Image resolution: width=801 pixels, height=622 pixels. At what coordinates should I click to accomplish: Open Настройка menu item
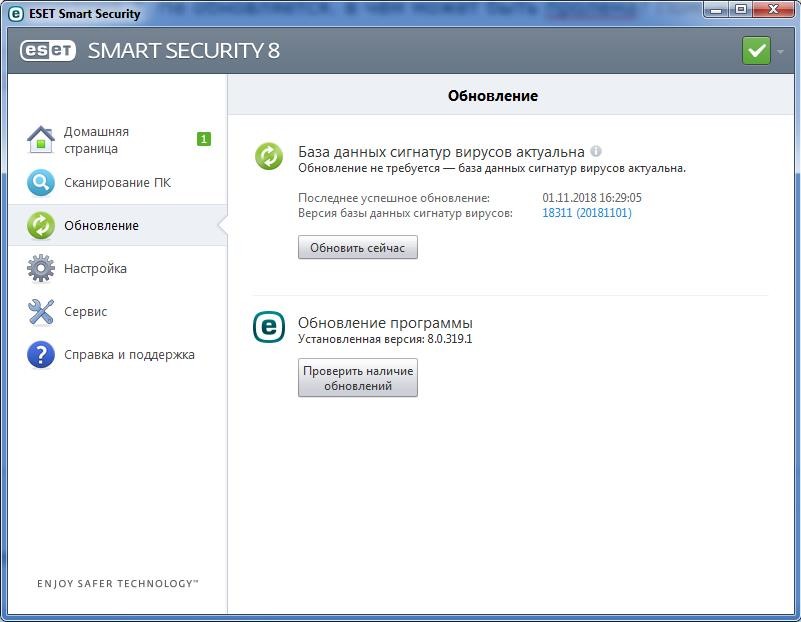[x=95, y=269]
